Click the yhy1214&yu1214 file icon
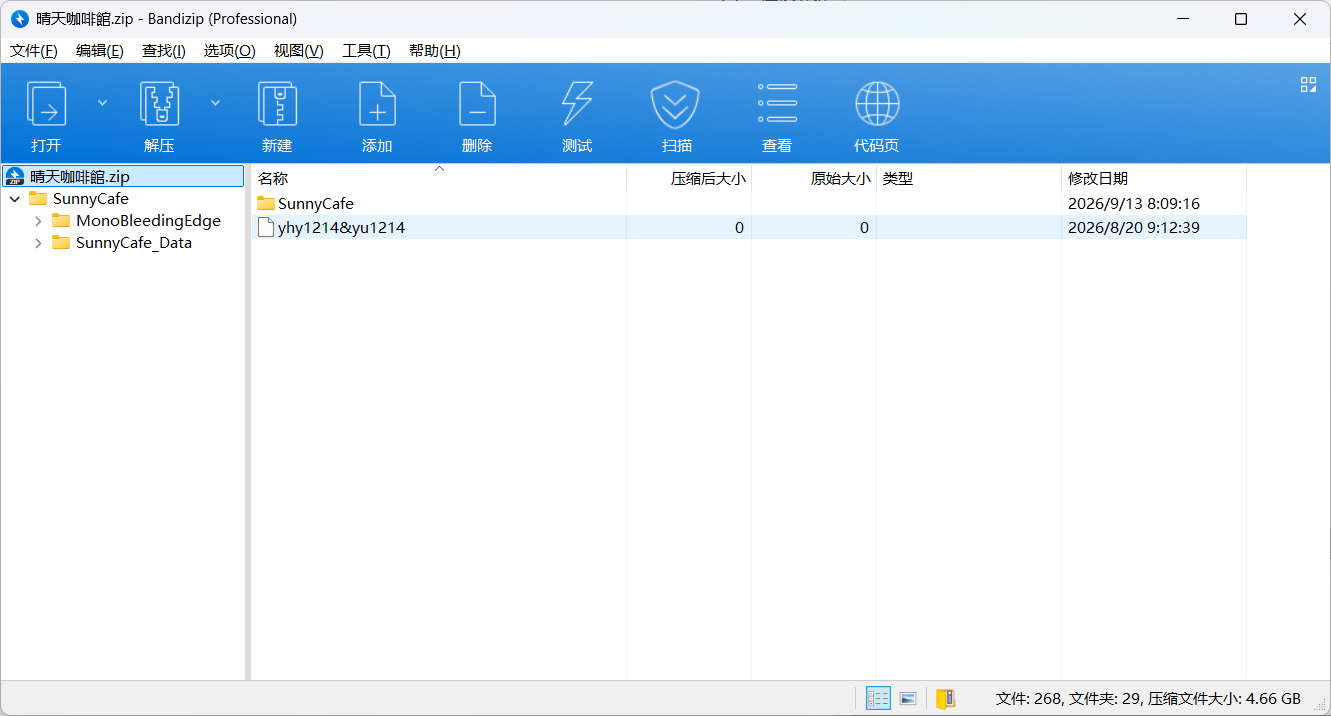This screenshot has width=1331, height=716. pos(266,227)
